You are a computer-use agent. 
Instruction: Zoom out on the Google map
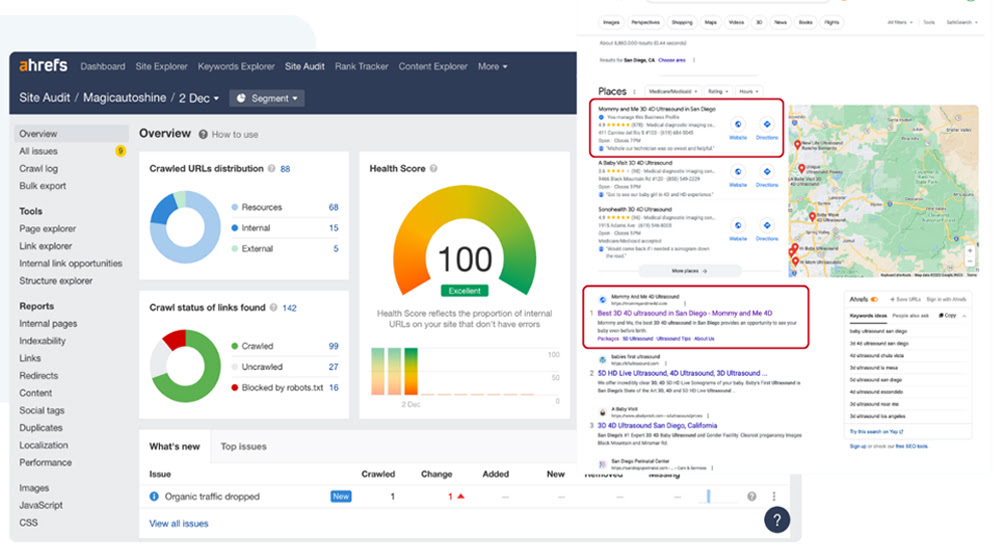970,262
